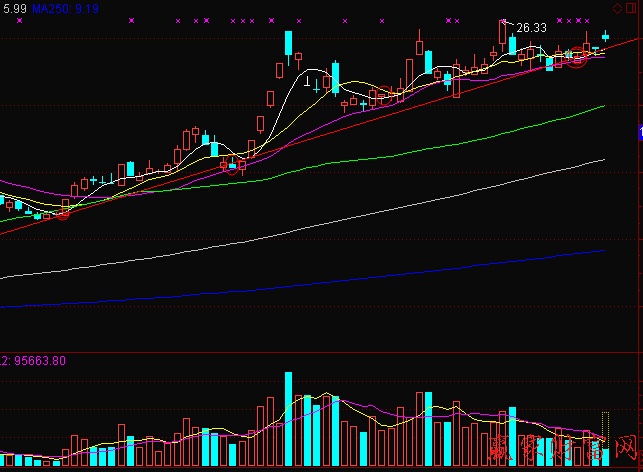The height and width of the screenshot is (472, 643).
Task: Select the tall cyan candlestick below 26.33 label
Action: pyautogui.click(x=512, y=45)
